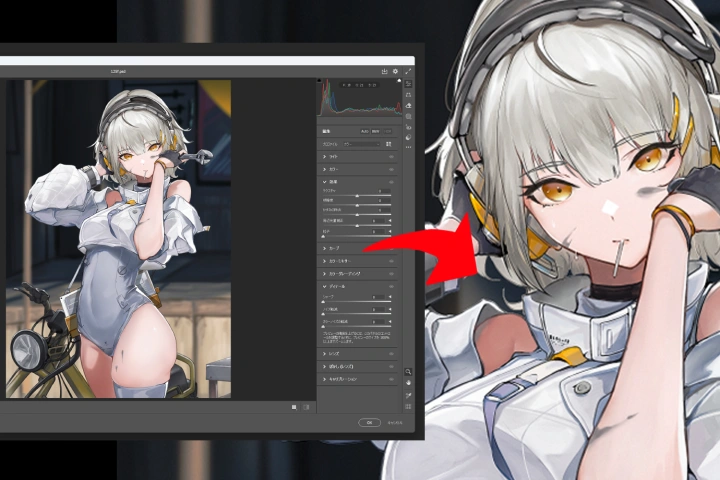Image resolution: width=720 pixels, height=480 pixels.
Task: Select the Healing eraser tool
Action: point(408,106)
